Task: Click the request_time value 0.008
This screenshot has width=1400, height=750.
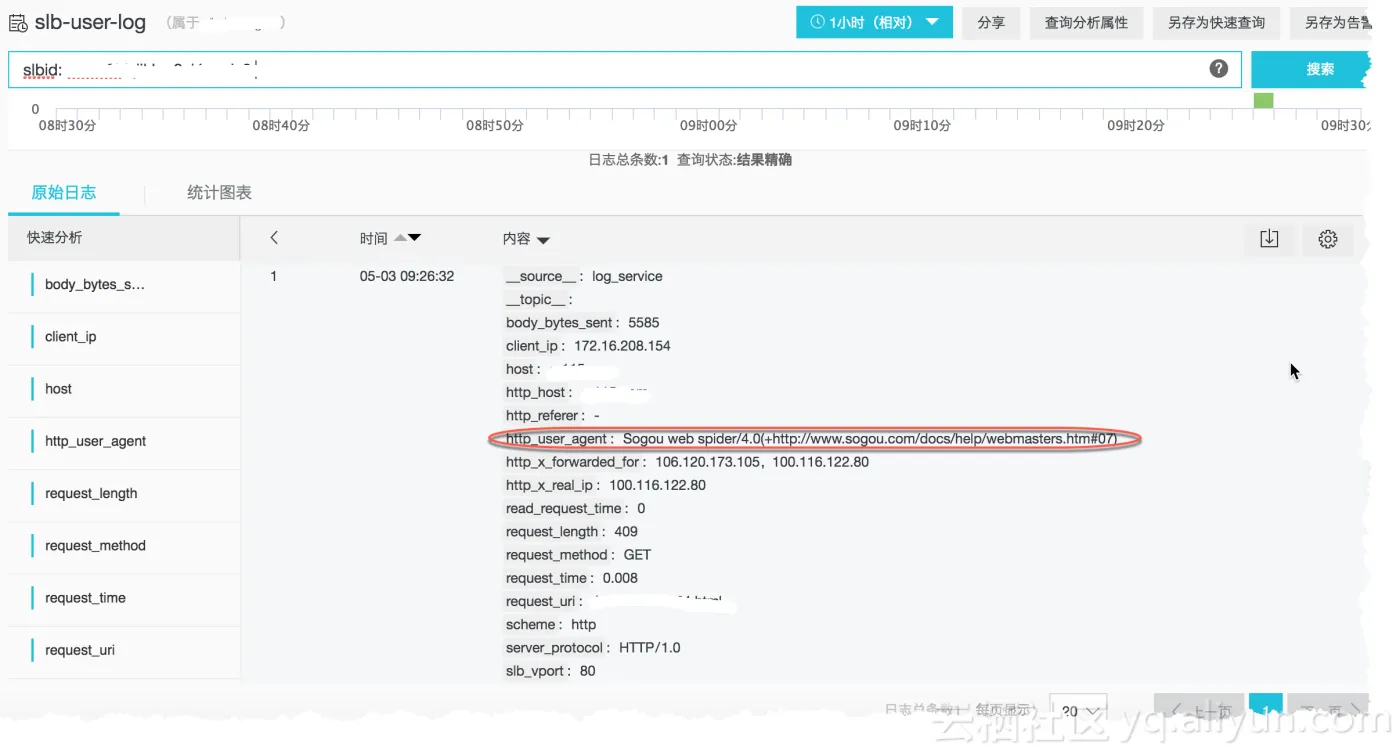Action: click(x=619, y=578)
